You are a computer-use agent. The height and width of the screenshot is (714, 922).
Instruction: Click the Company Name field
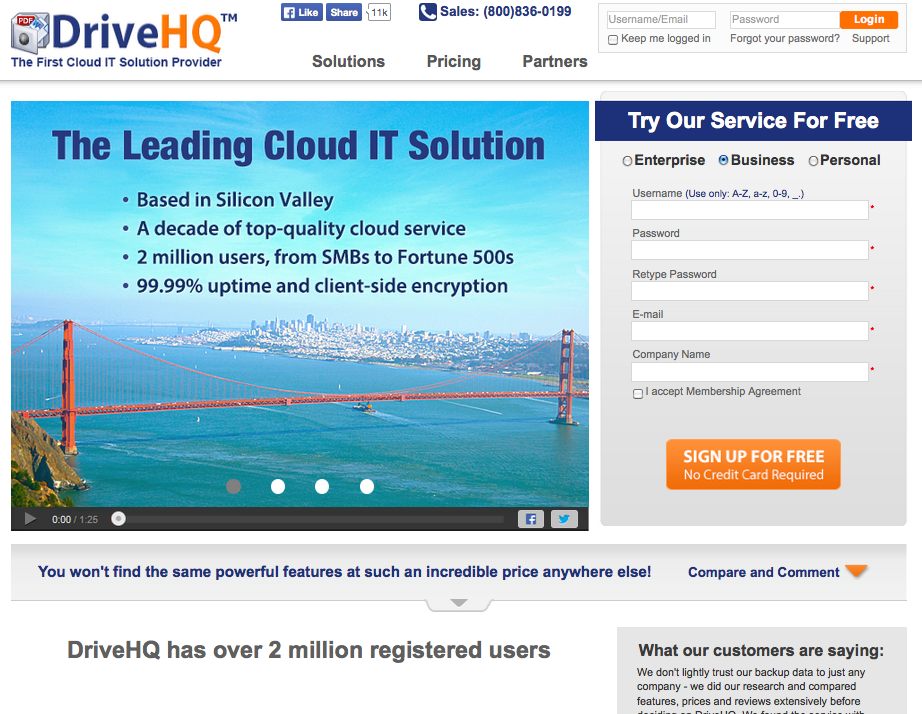point(750,372)
